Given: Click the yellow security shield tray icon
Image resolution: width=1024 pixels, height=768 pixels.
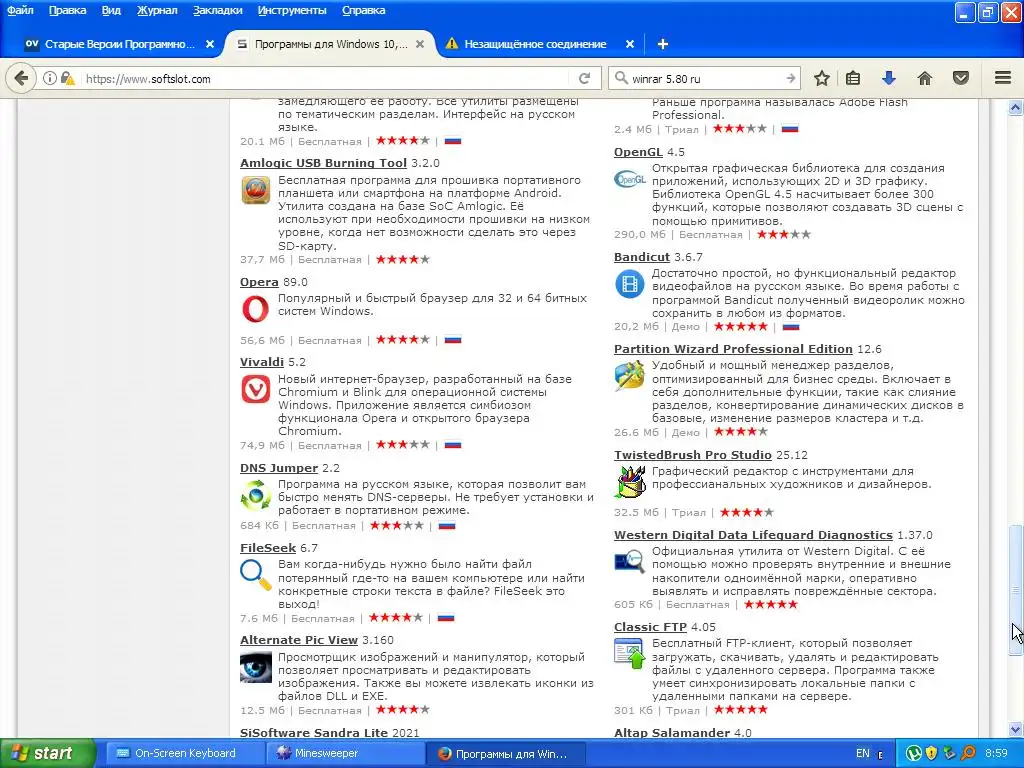Looking at the screenshot, I should click(931, 753).
